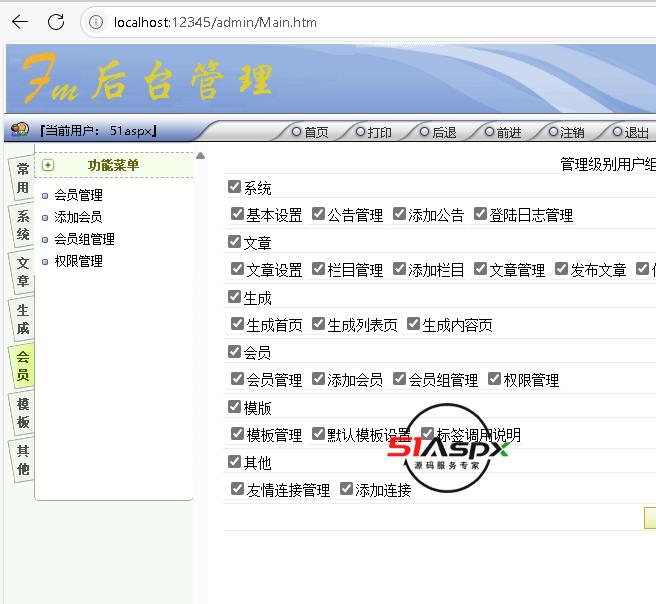This screenshot has height=604, width=656.
Task: Switch to the 生成 side tab
Action: (x=22, y=319)
